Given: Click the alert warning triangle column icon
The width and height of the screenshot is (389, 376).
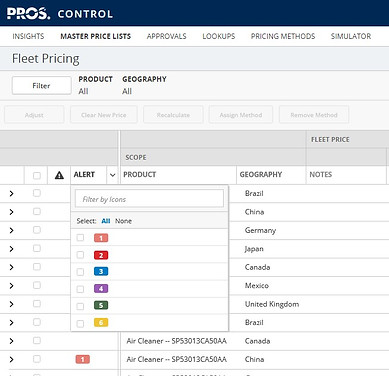Looking at the screenshot, I should click(59, 175).
